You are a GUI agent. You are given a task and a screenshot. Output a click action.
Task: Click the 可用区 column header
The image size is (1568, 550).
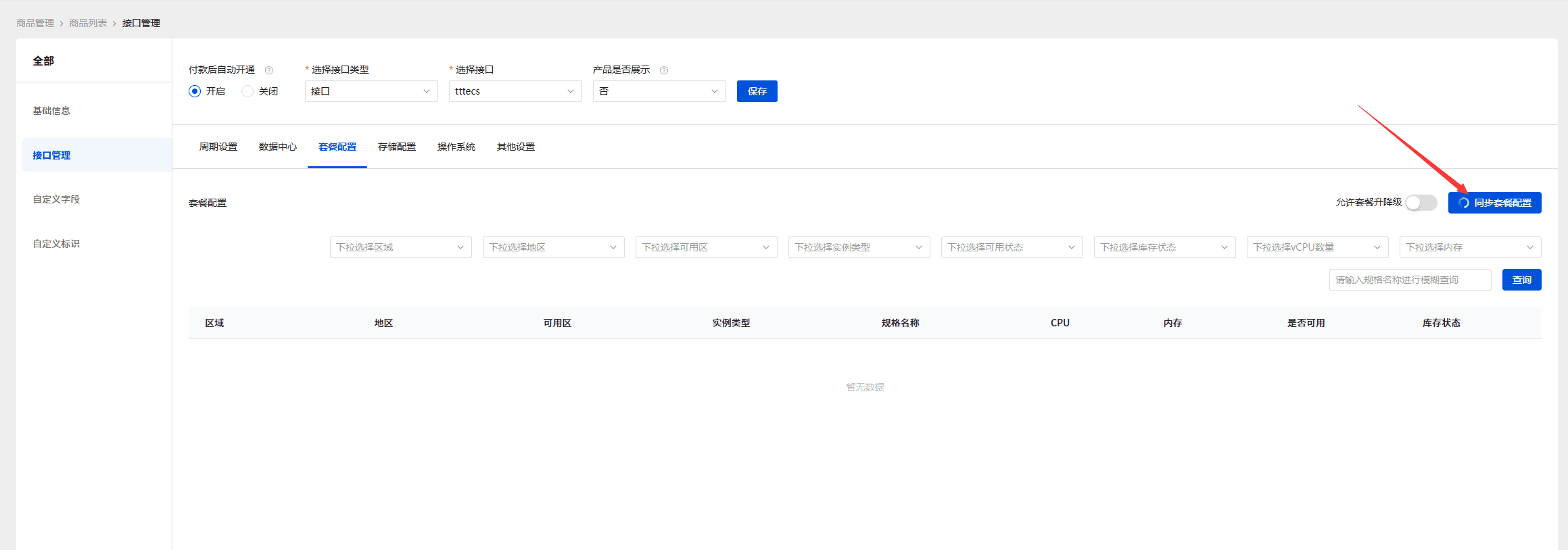click(x=557, y=323)
